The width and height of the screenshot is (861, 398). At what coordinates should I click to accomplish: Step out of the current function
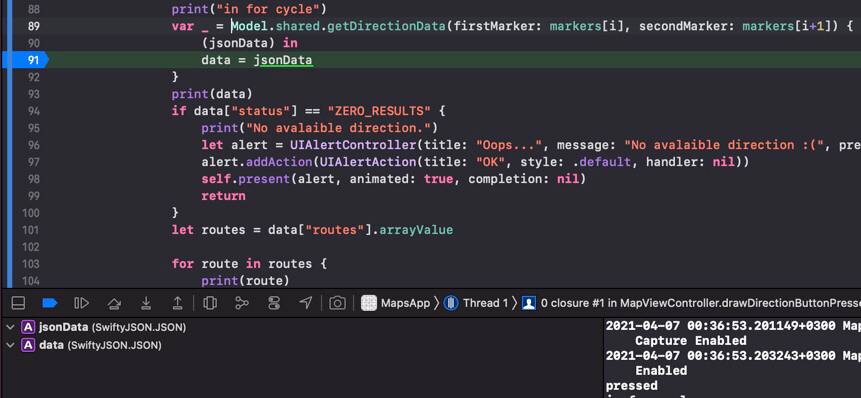pos(178,302)
